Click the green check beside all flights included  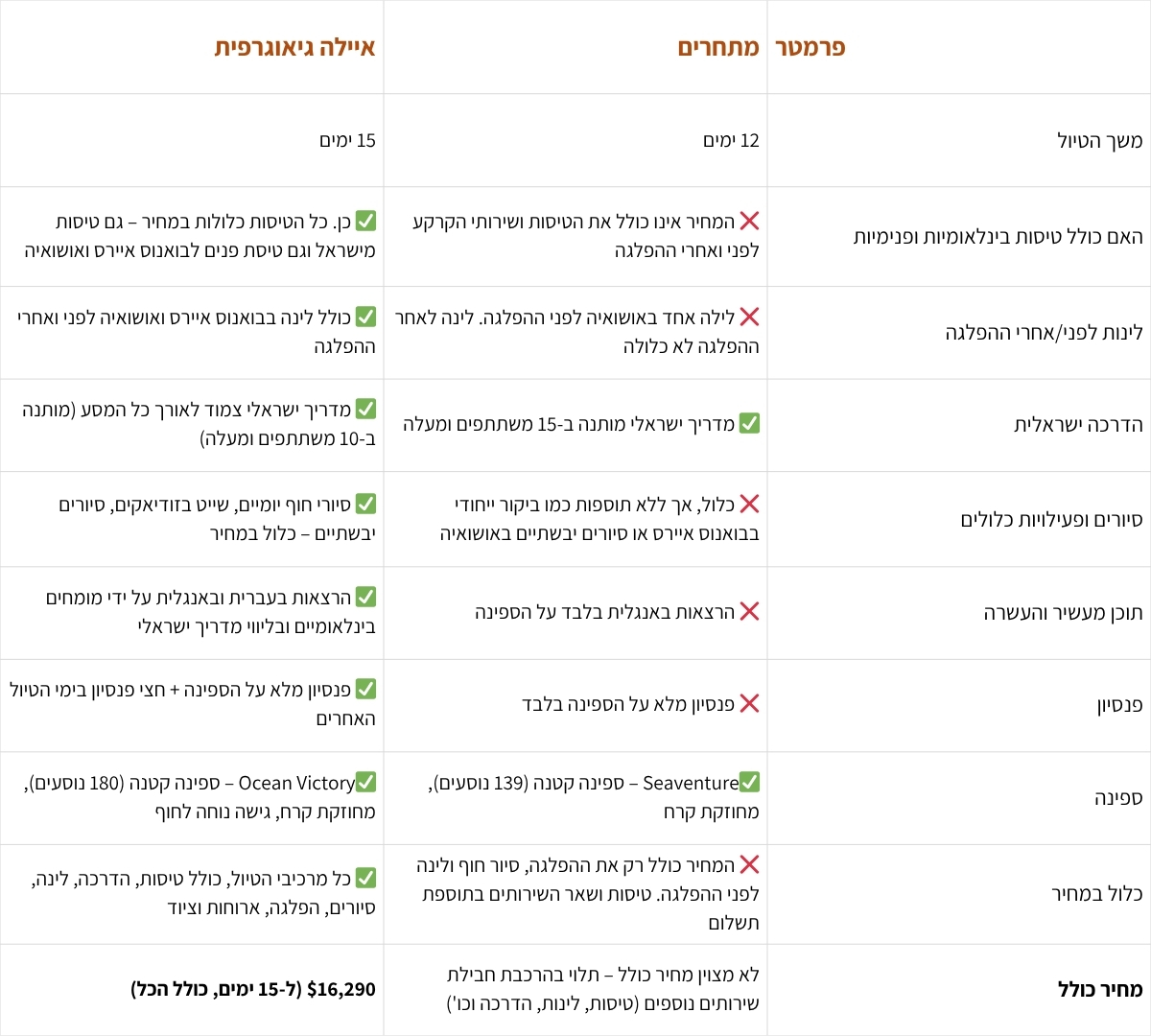tap(365, 222)
